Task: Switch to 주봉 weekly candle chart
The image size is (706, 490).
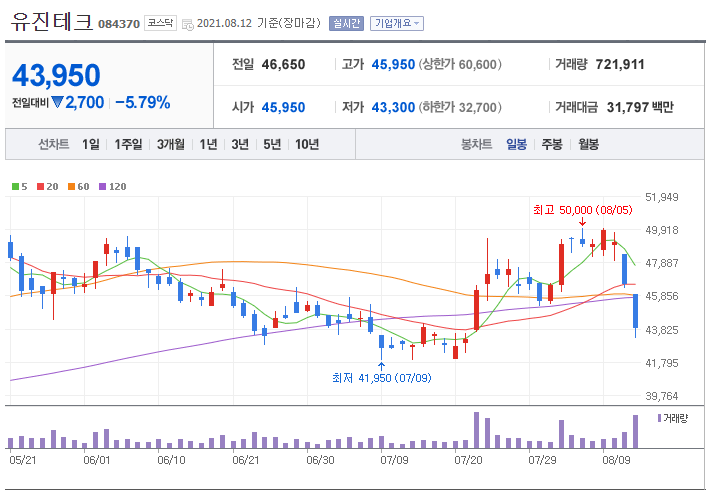Action: click(x=552, y=145)
